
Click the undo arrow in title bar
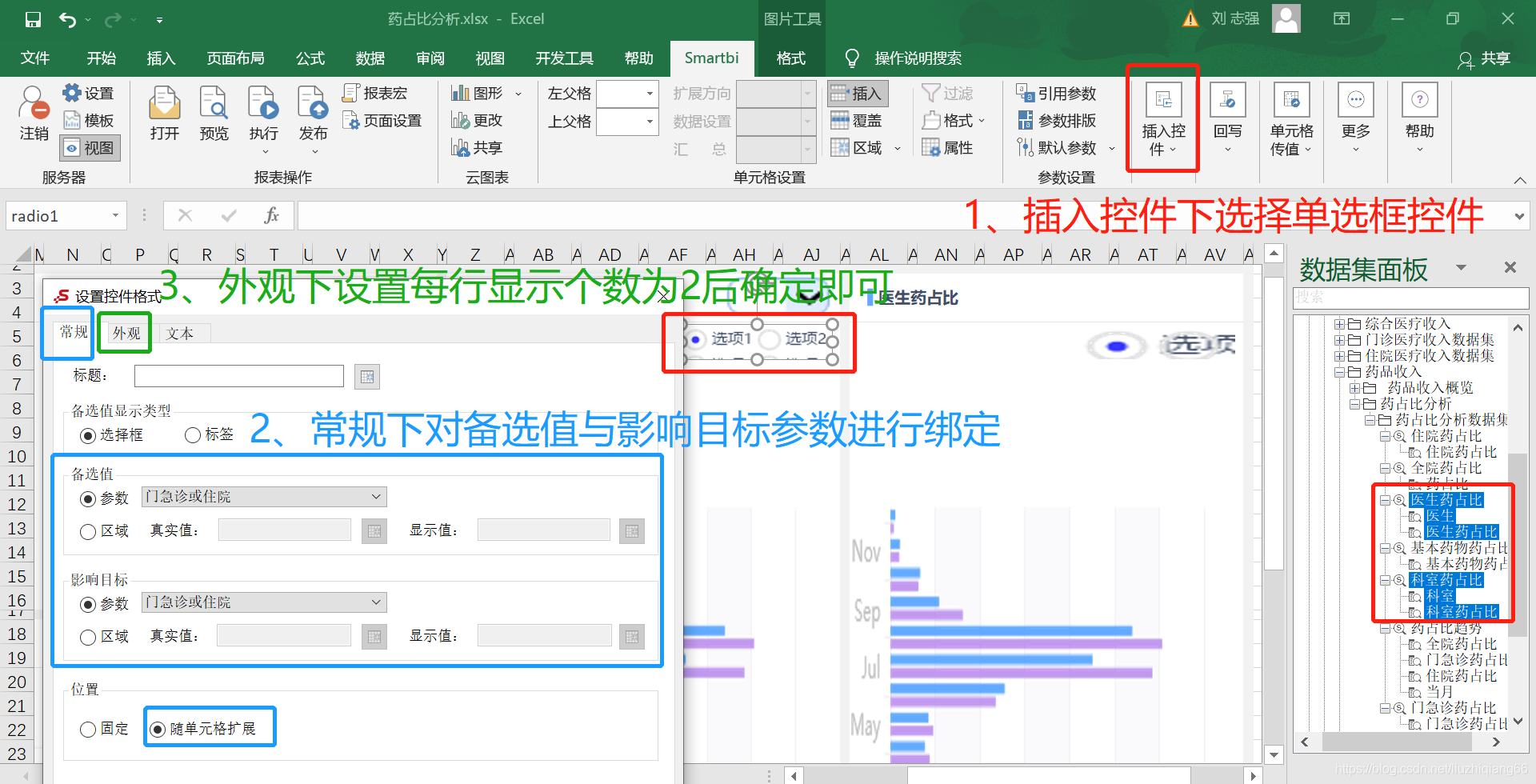68,19
